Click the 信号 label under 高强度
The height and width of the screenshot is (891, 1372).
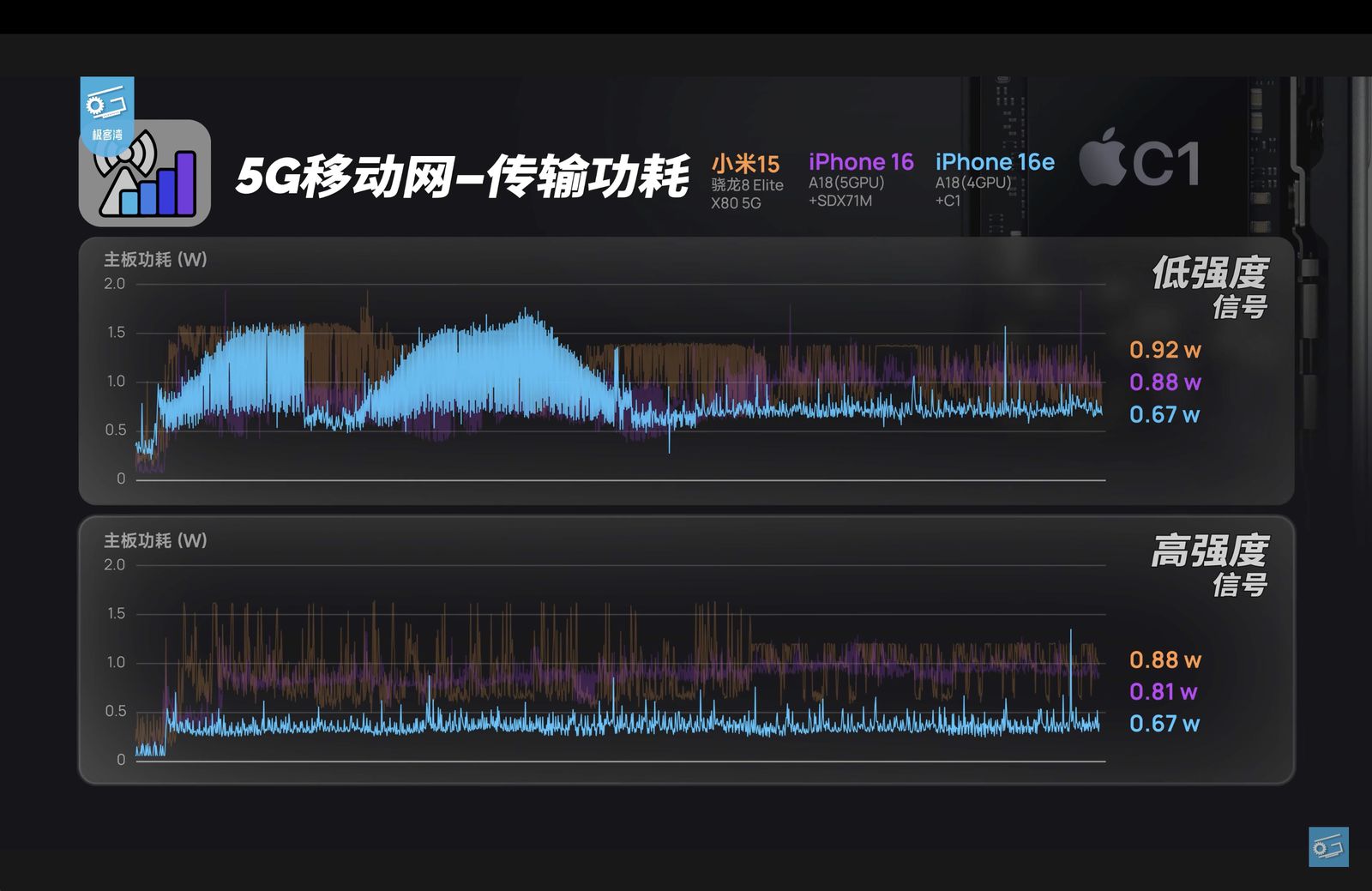(1240, 585)
